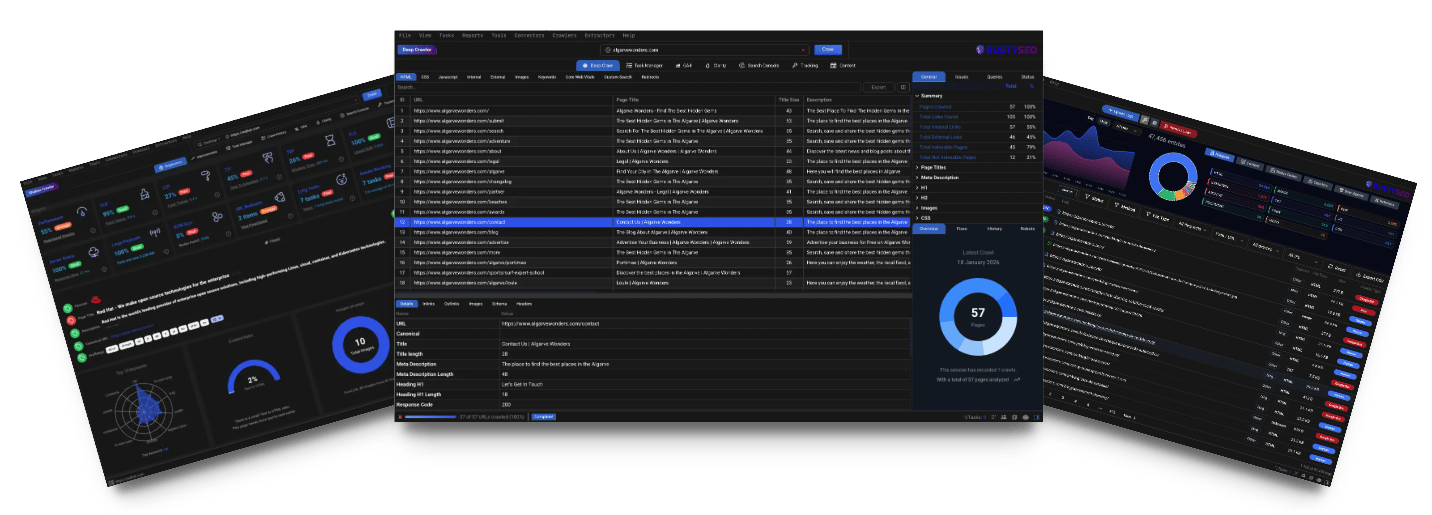The height and width of the screenshot is (515, 1432).
Task: Select the row for algarvewonders.com/about
Action: [654, 151]
